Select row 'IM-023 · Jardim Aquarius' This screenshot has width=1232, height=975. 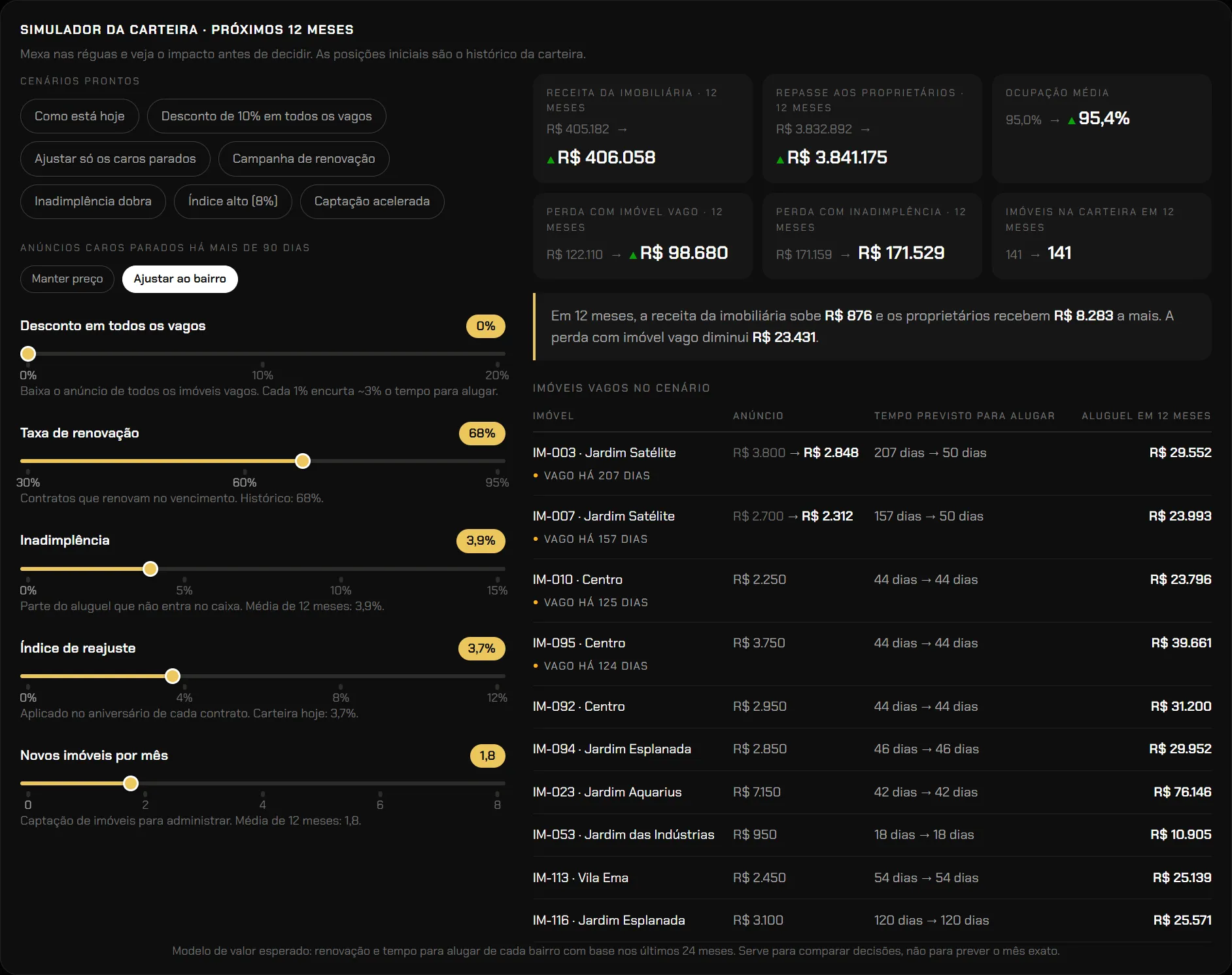click(x=872, y=793)
